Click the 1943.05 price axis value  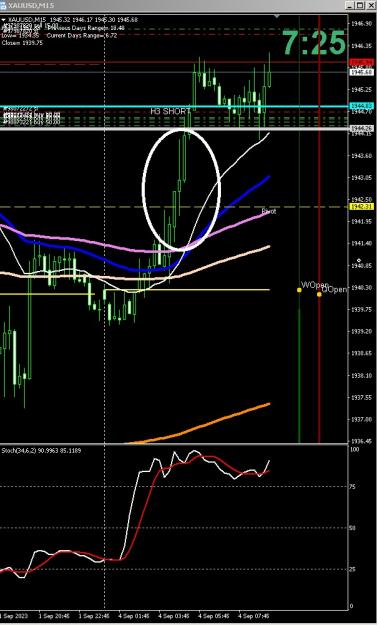coord(361,177)
